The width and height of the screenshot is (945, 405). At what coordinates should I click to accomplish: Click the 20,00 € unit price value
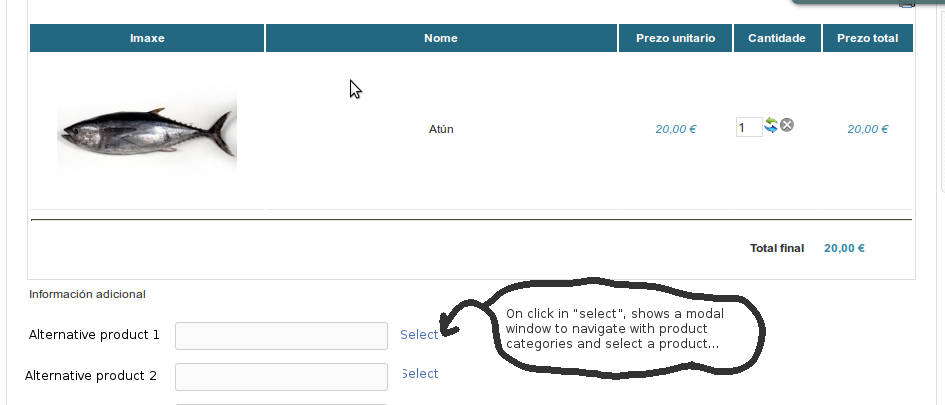(x=676, y=129)
